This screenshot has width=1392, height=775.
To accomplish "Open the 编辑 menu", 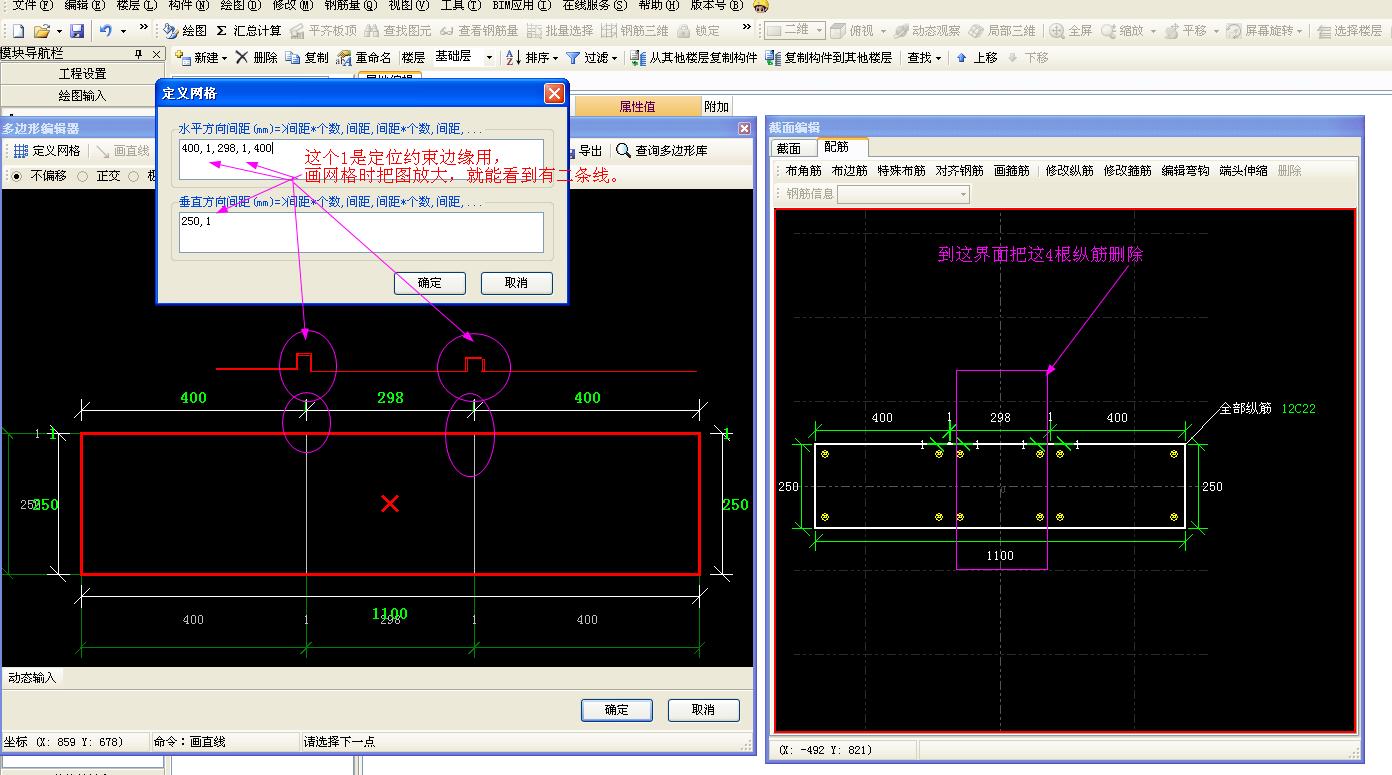I will (85, 6).
